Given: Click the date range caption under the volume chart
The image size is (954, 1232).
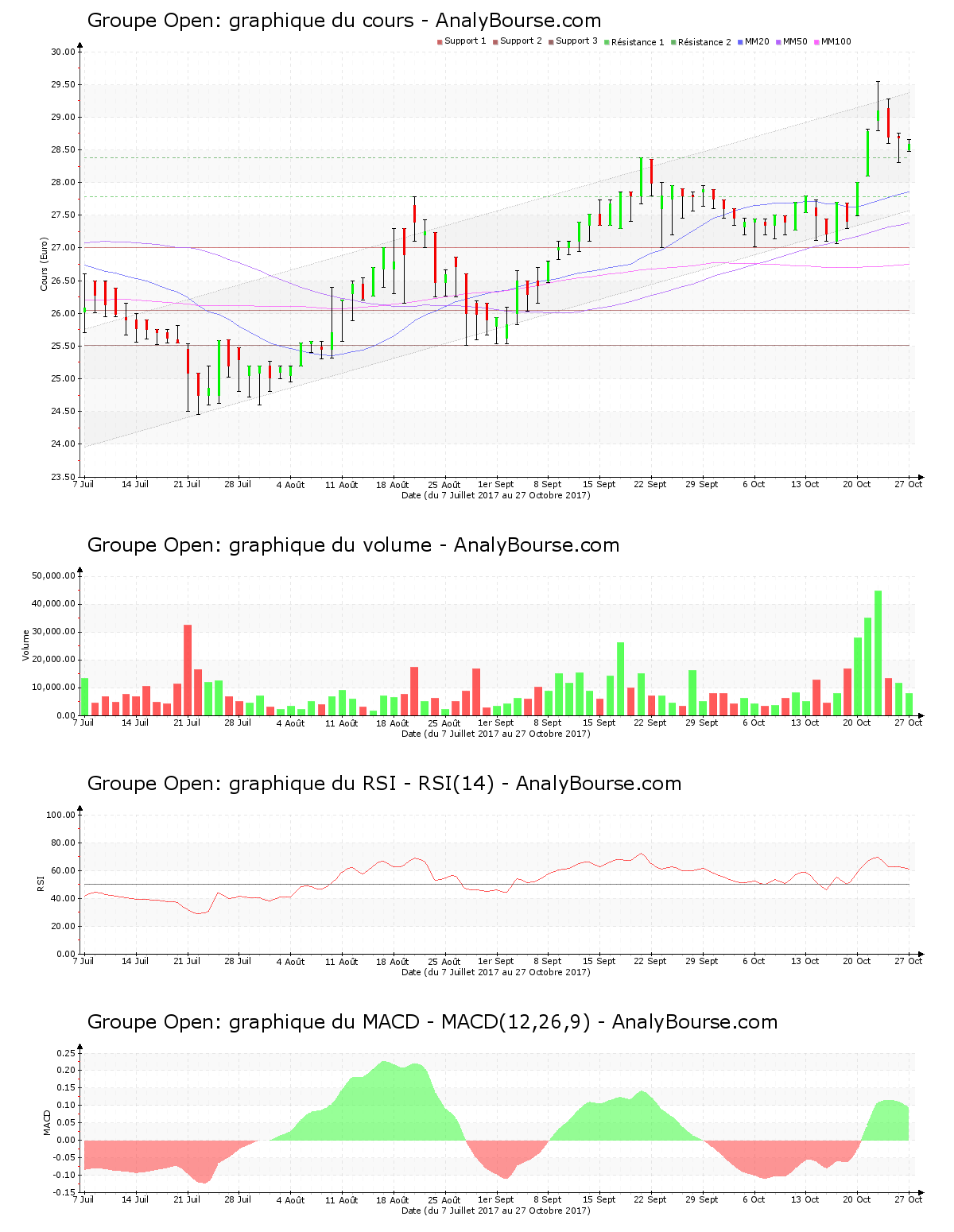Looking at the screenshot, I should click(496, 734).
